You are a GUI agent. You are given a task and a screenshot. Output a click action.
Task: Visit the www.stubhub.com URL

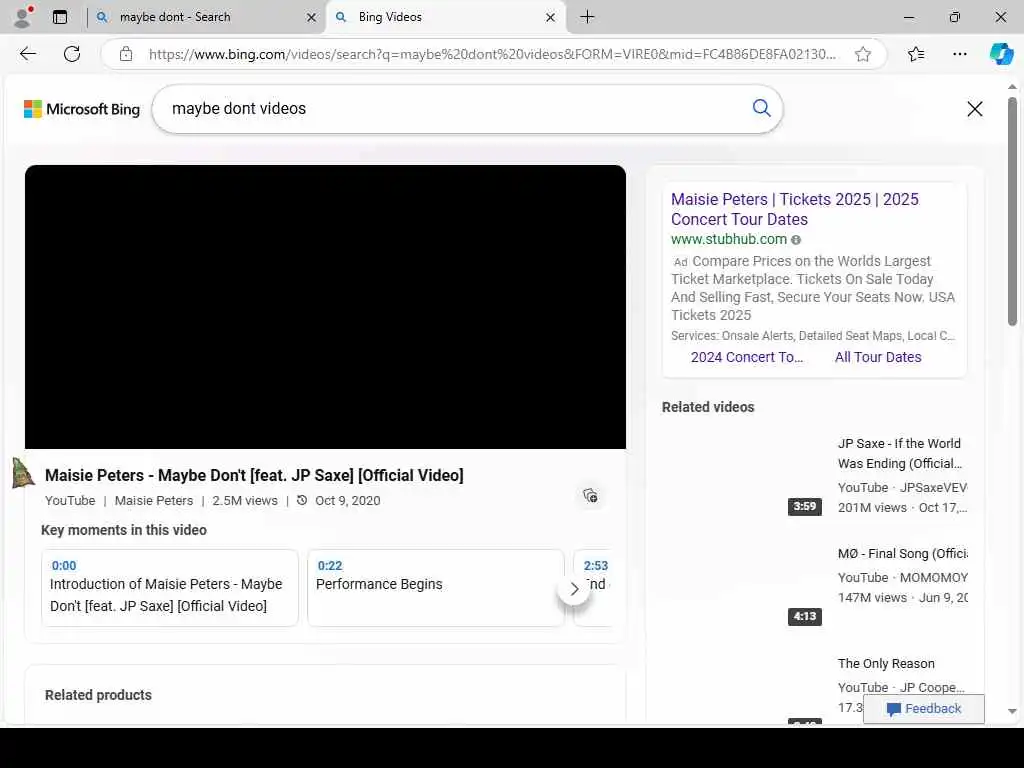[729, 240]
